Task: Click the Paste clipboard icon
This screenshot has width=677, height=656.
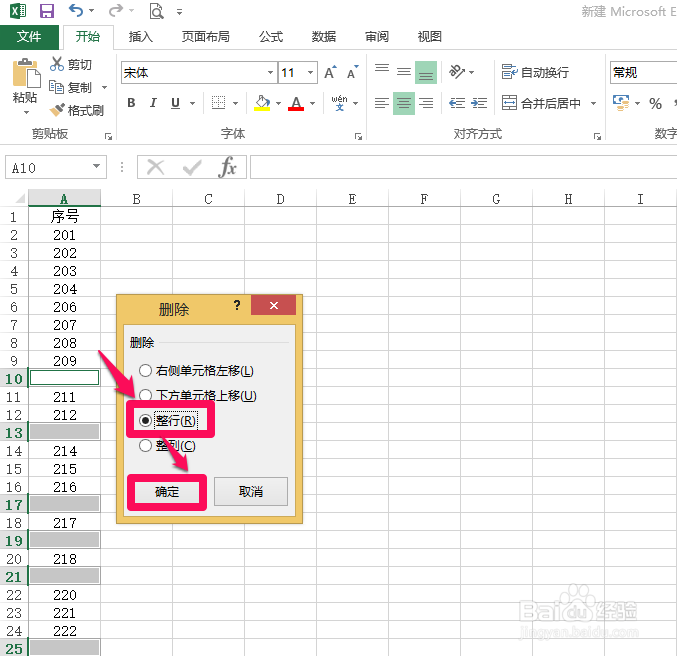Action: (25, 73)
